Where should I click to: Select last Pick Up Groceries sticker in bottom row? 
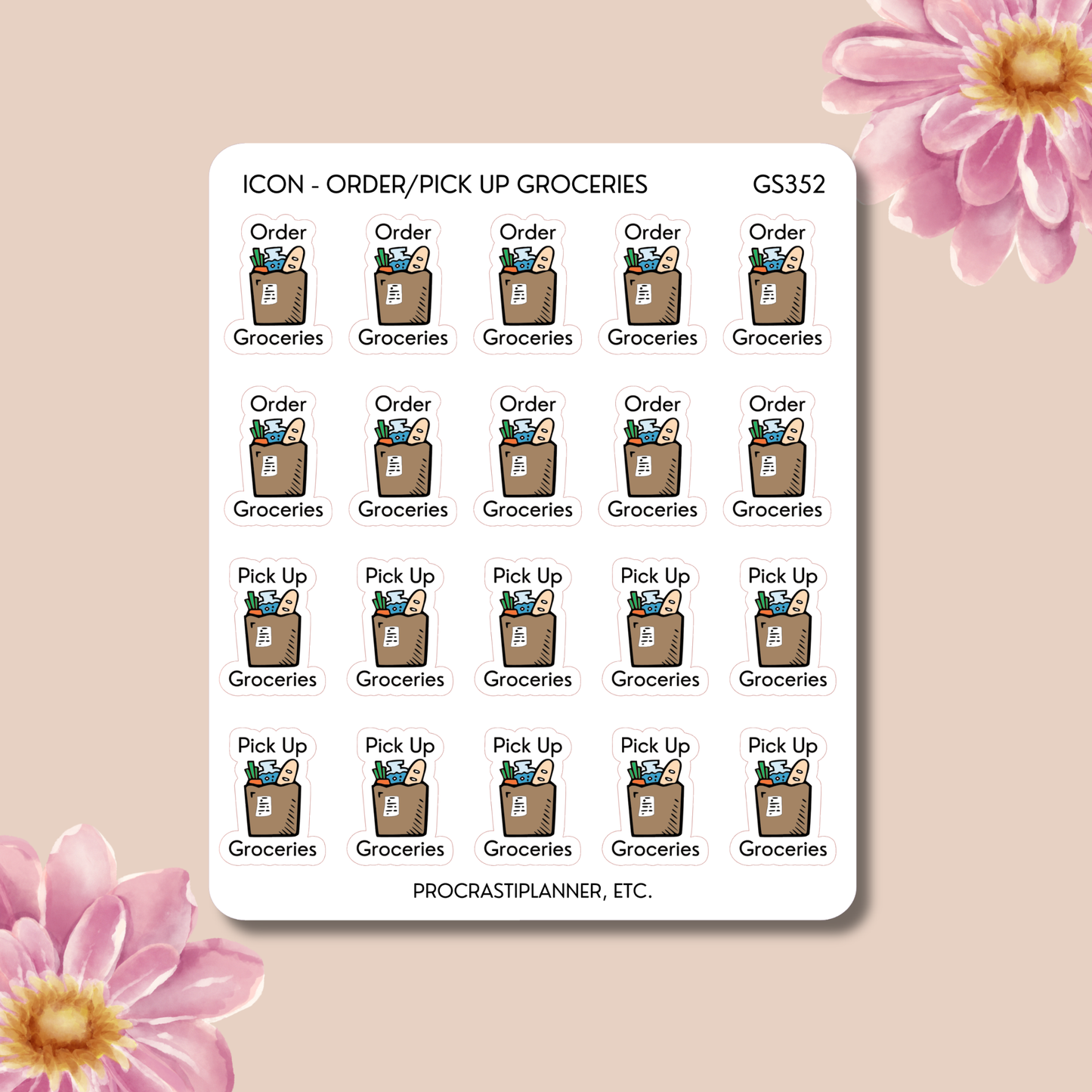pyautogui.click(x=783, y=797)
